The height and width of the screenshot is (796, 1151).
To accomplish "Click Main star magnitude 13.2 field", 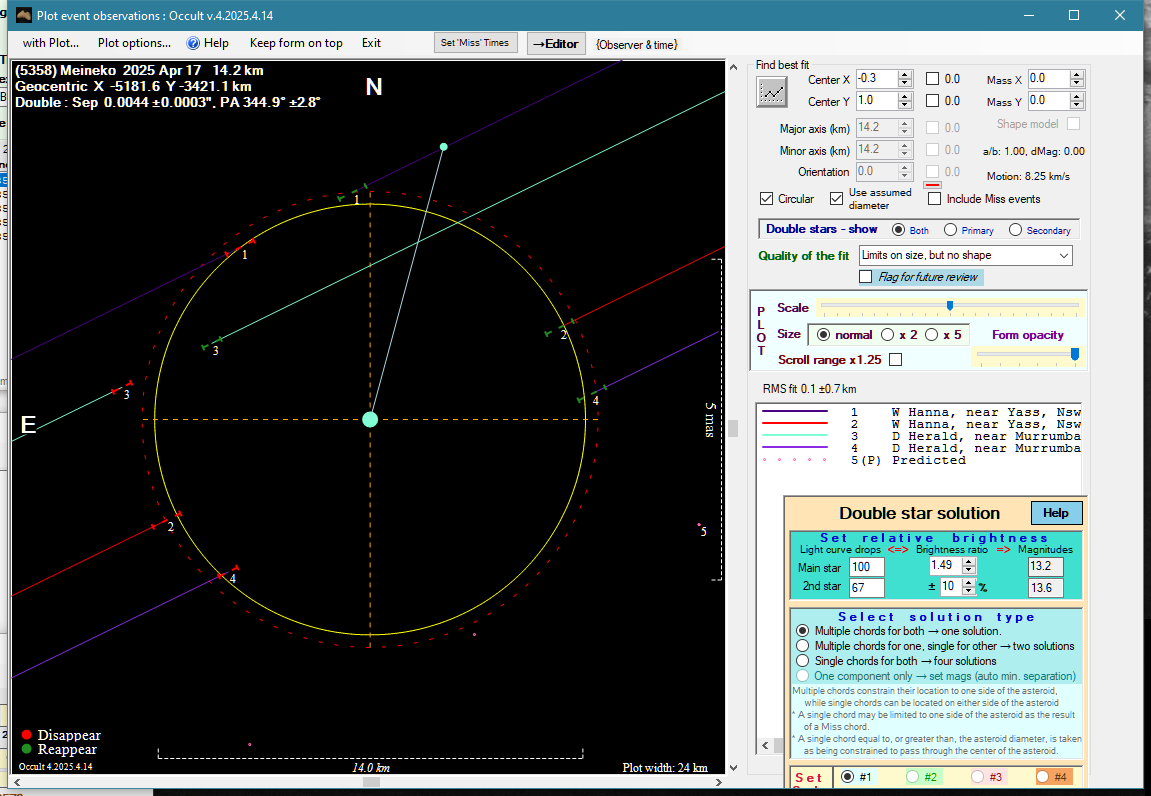I will (1045, 566).
